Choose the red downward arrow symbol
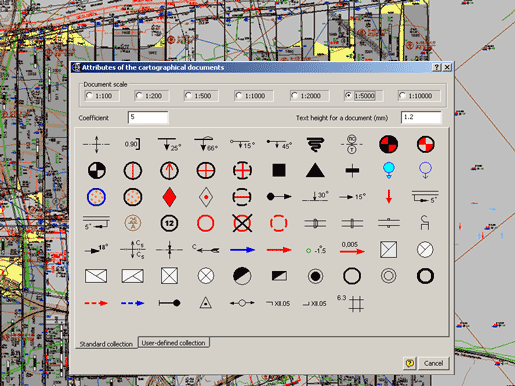The width and height of the screenshot is (515, 386). (x=389, y=196)
